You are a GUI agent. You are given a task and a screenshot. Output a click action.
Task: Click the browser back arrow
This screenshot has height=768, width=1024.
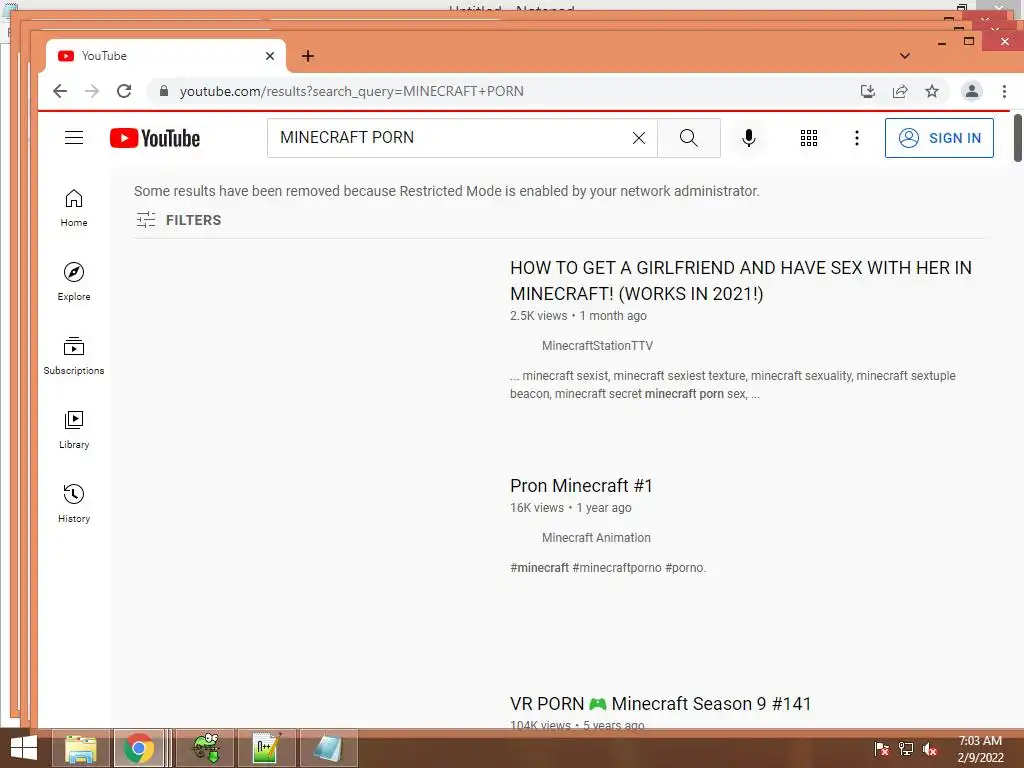[x=60, y=91]
